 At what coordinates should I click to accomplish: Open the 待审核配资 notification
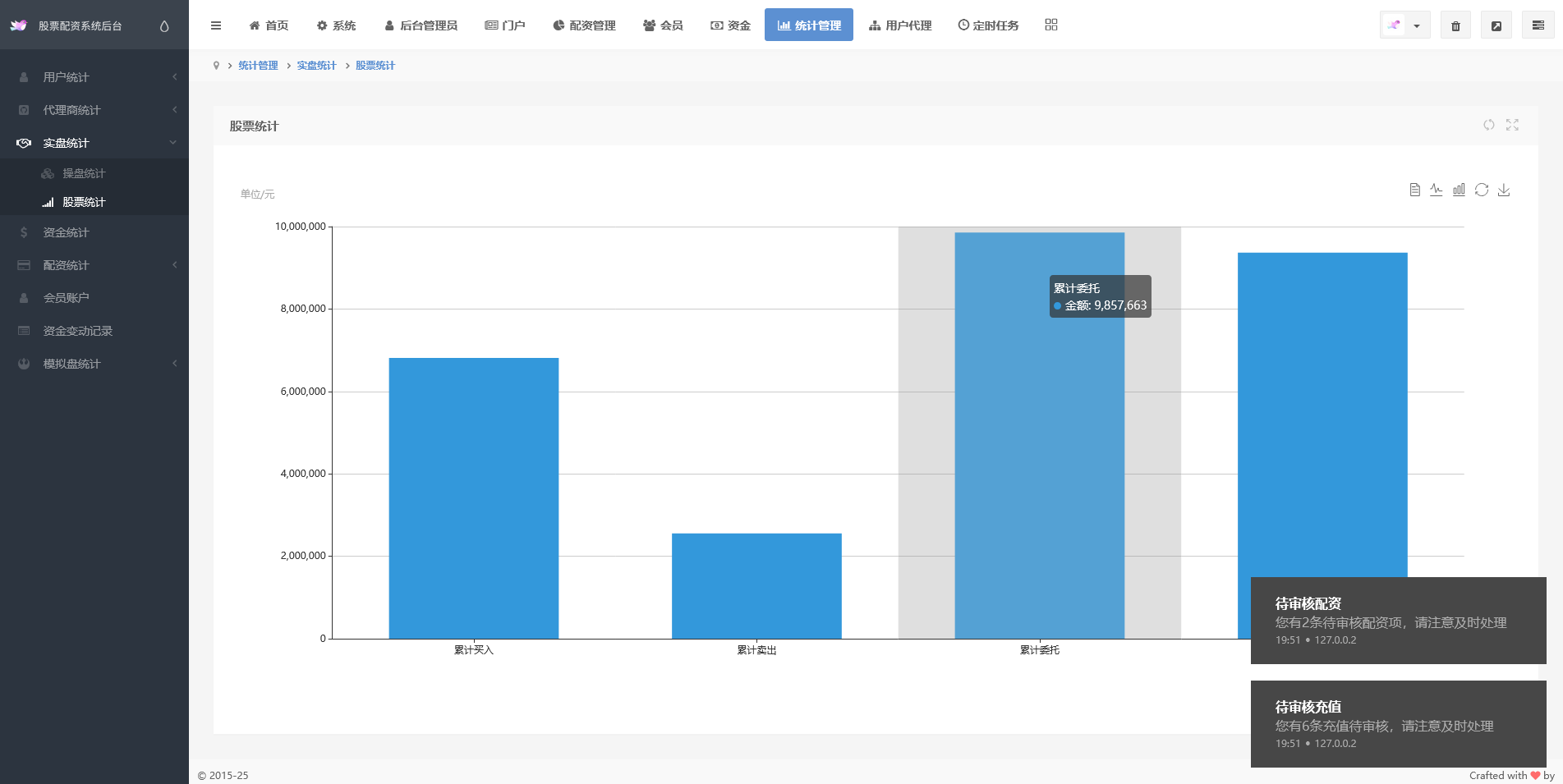point(1398,621)
